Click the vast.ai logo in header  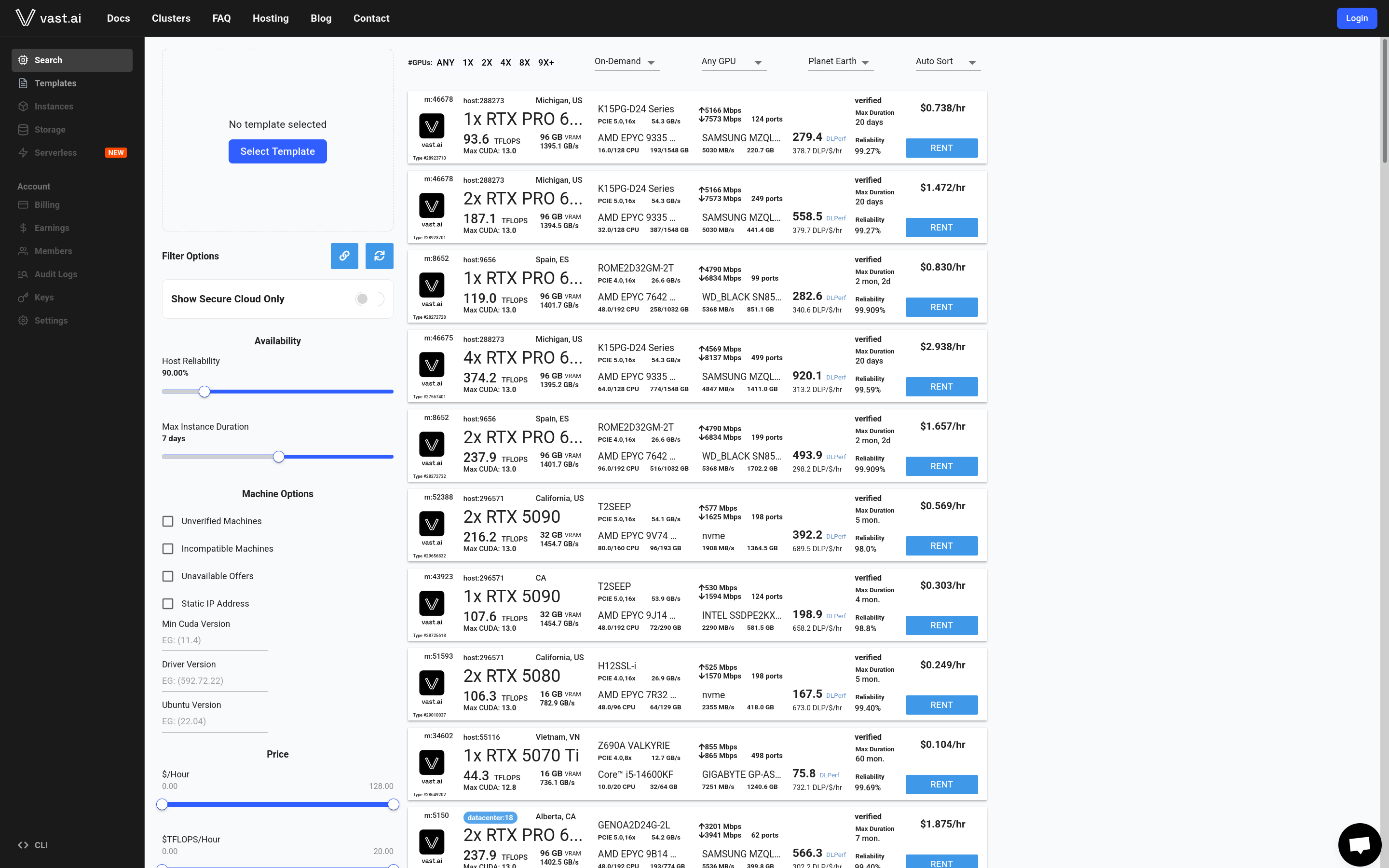point(48,18)
